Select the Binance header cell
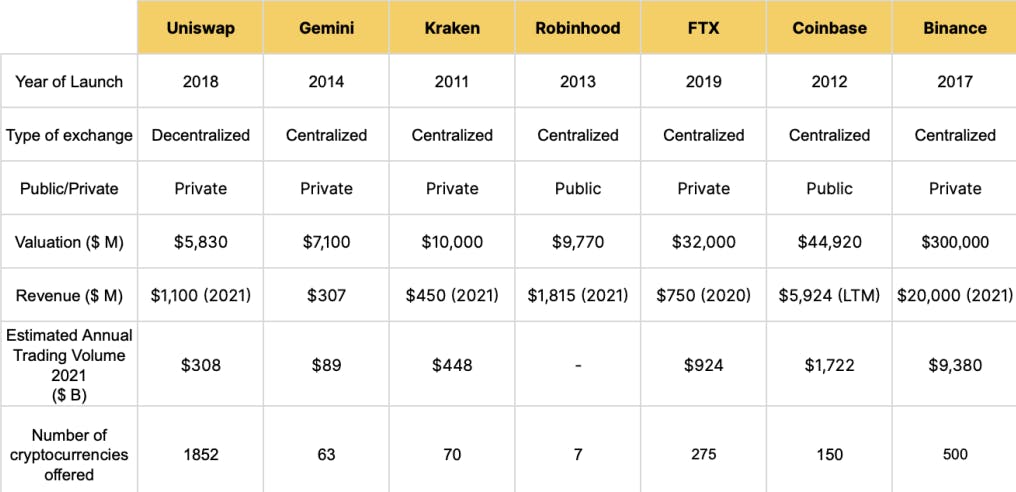The image size is (1016, 492). click(x=954, y=28)
